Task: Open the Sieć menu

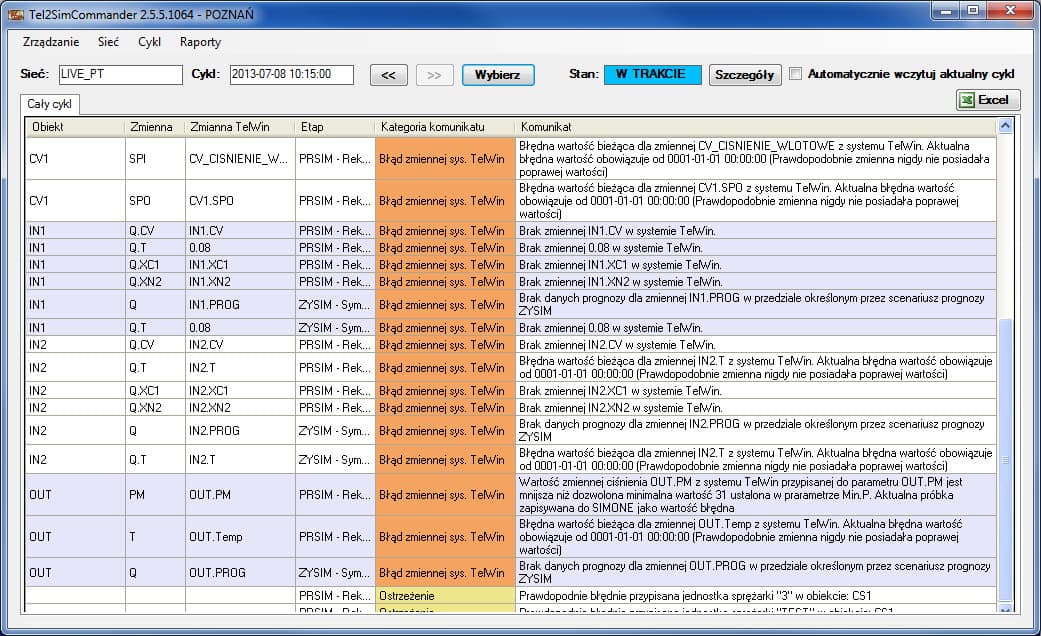Action: pos(108,42)
